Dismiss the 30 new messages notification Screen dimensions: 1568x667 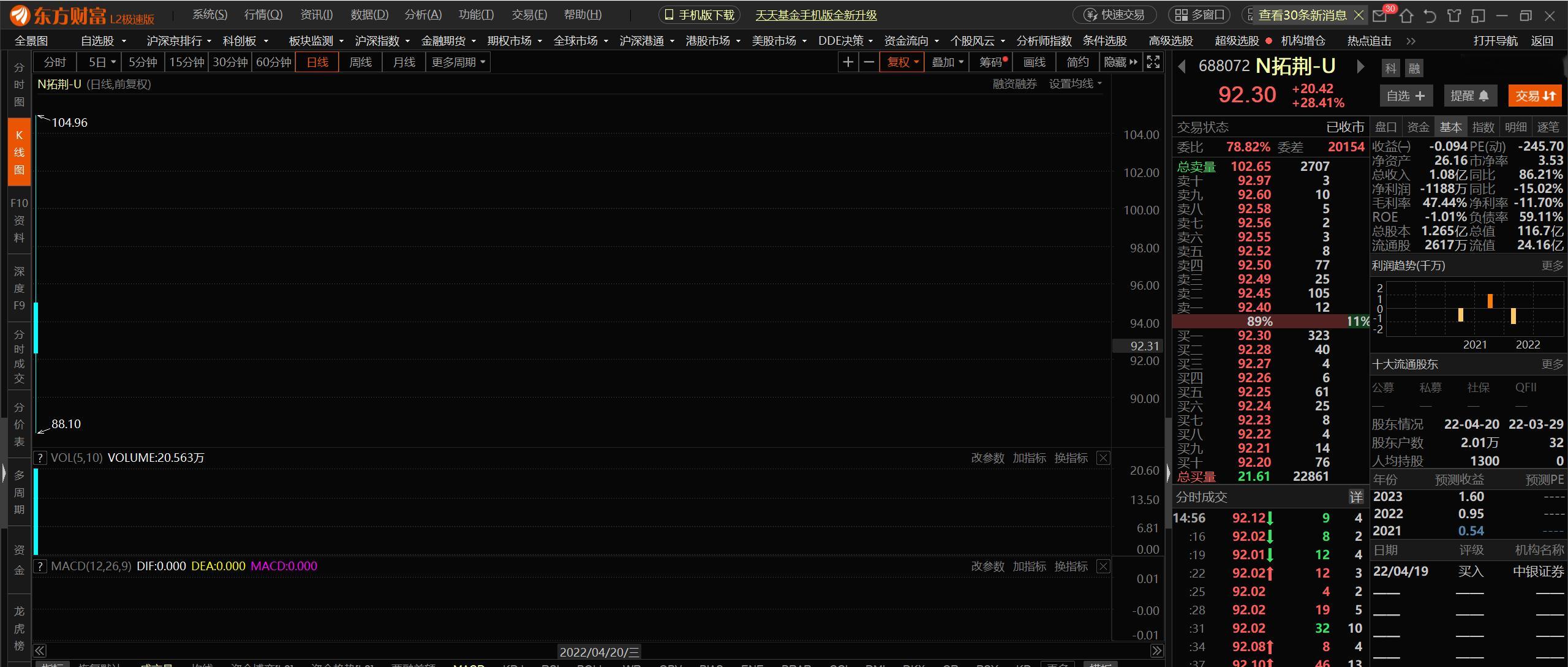point(1359,15)
